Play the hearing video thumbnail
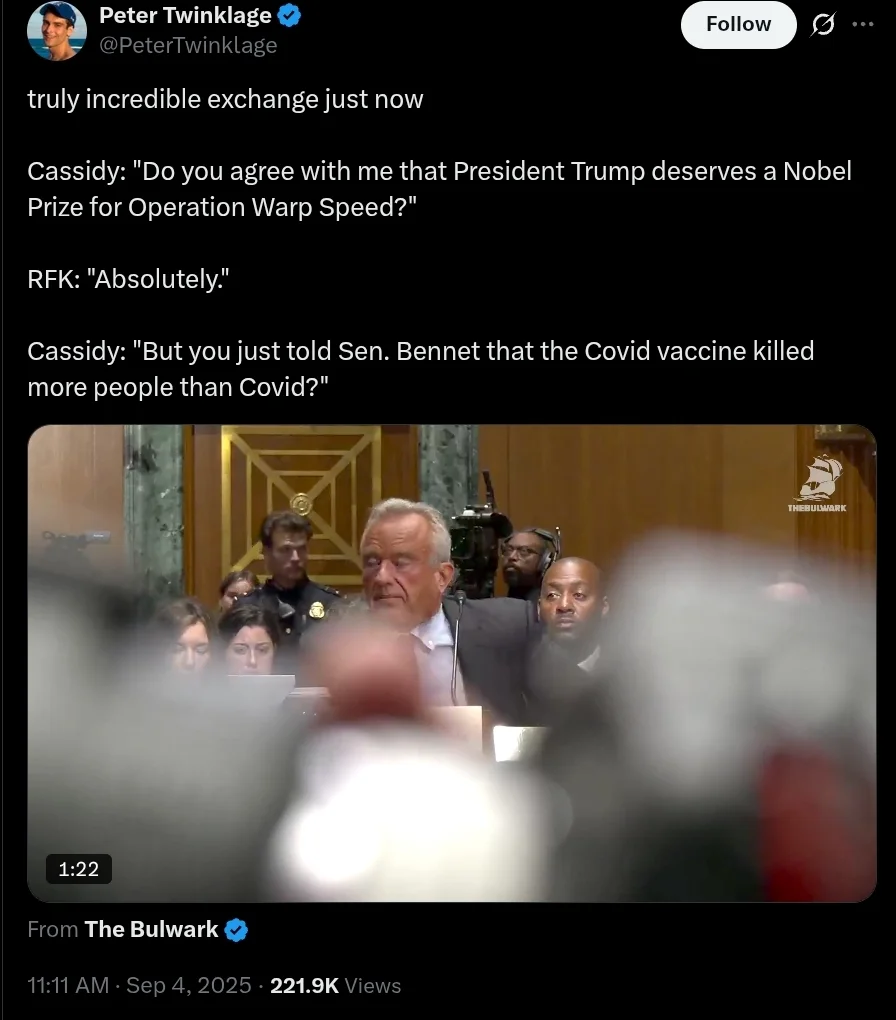This screenshot has width=896, height=1020. pos(452,663)
